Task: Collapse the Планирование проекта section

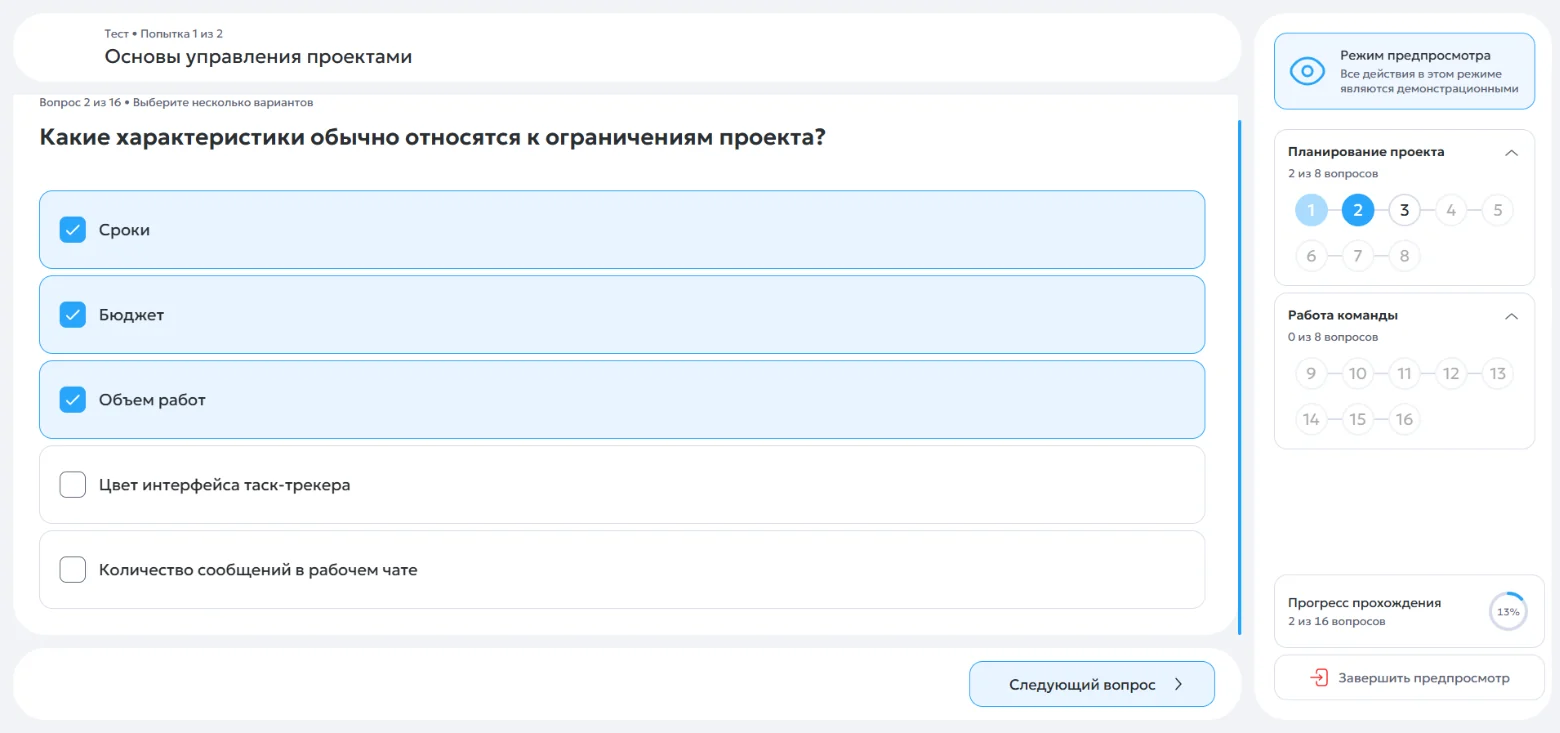Action: (1511, 153)
